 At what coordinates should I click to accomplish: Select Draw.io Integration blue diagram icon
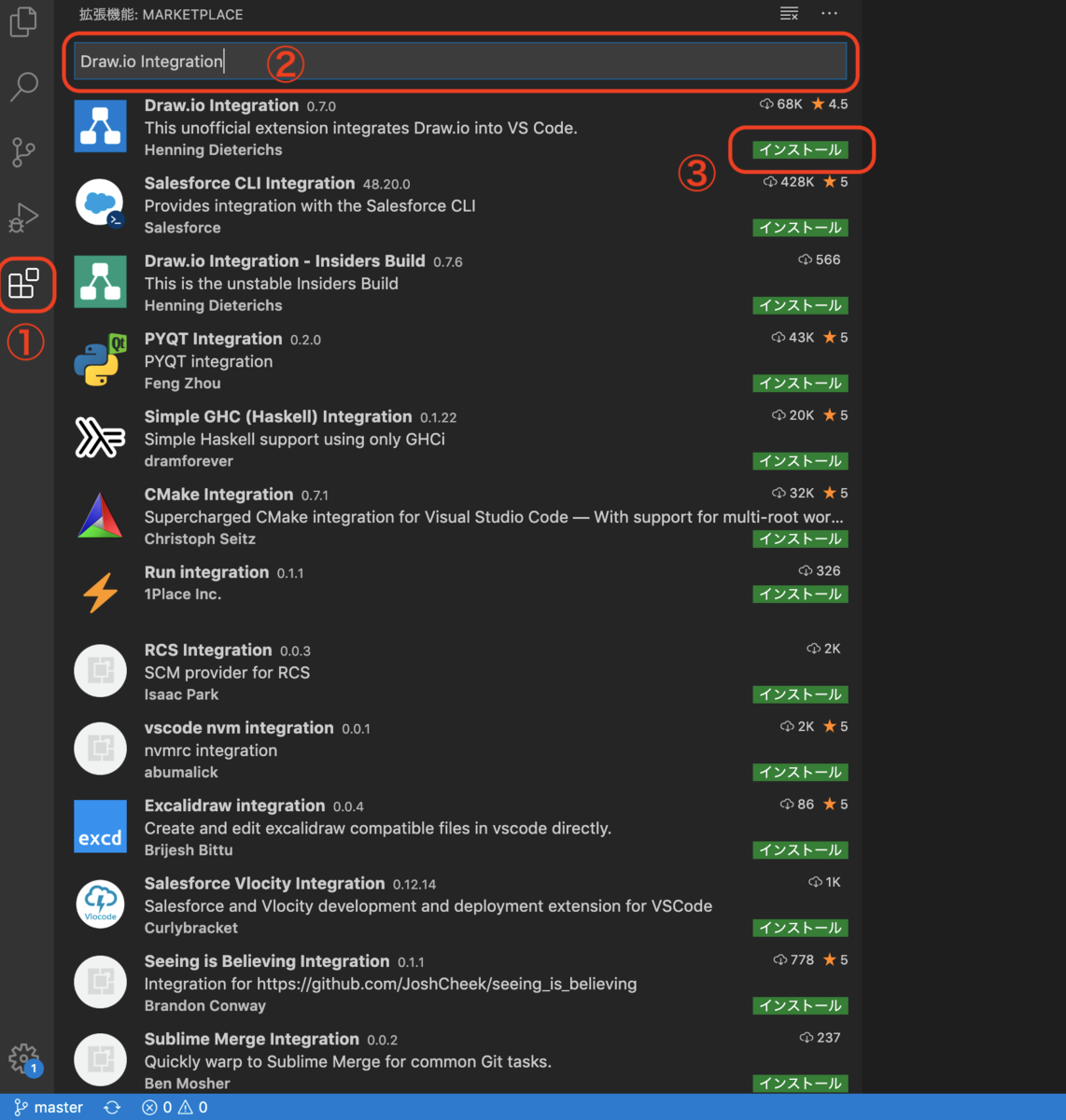click(x=100, y=126)
